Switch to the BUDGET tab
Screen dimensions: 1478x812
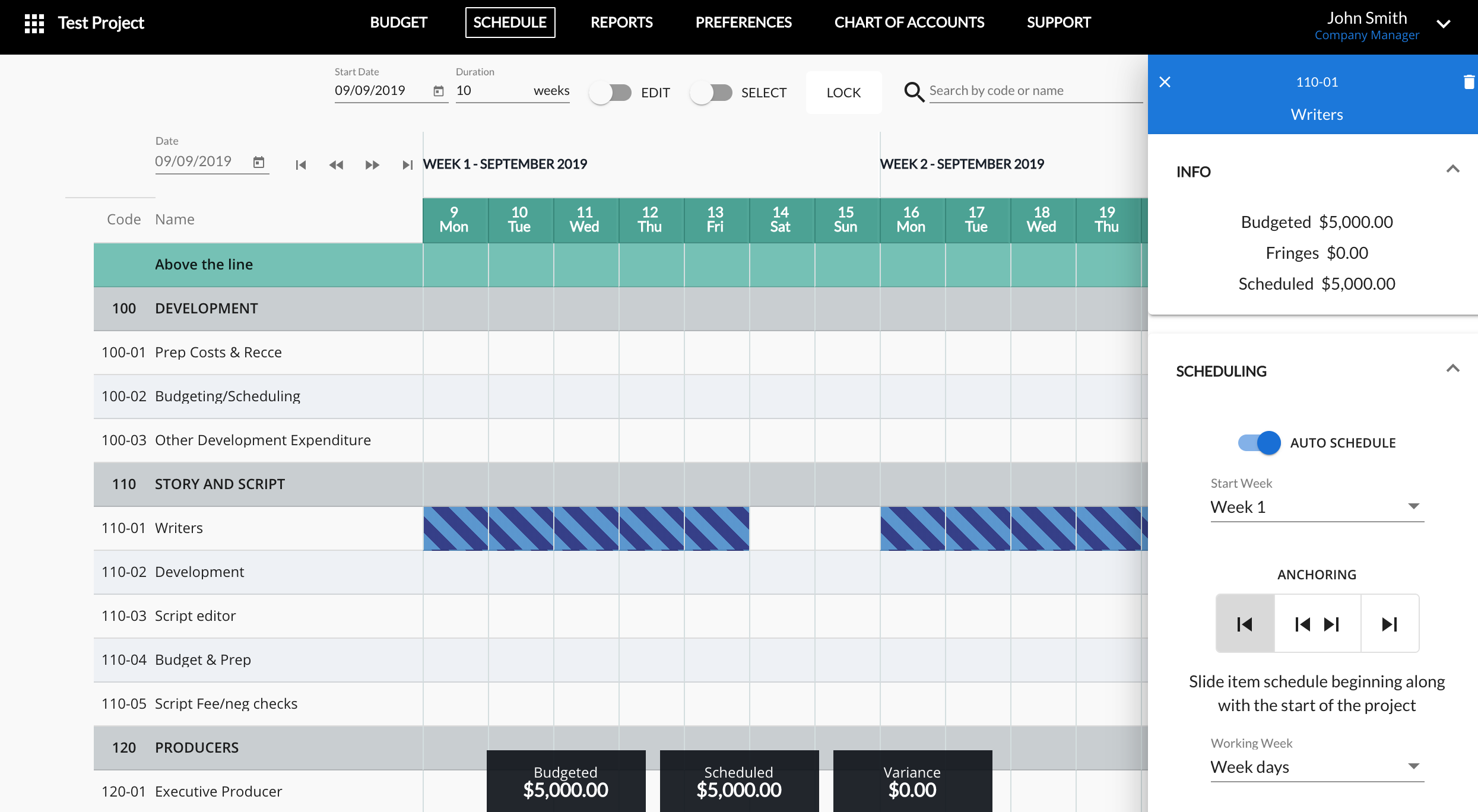(x=398, y=23)
